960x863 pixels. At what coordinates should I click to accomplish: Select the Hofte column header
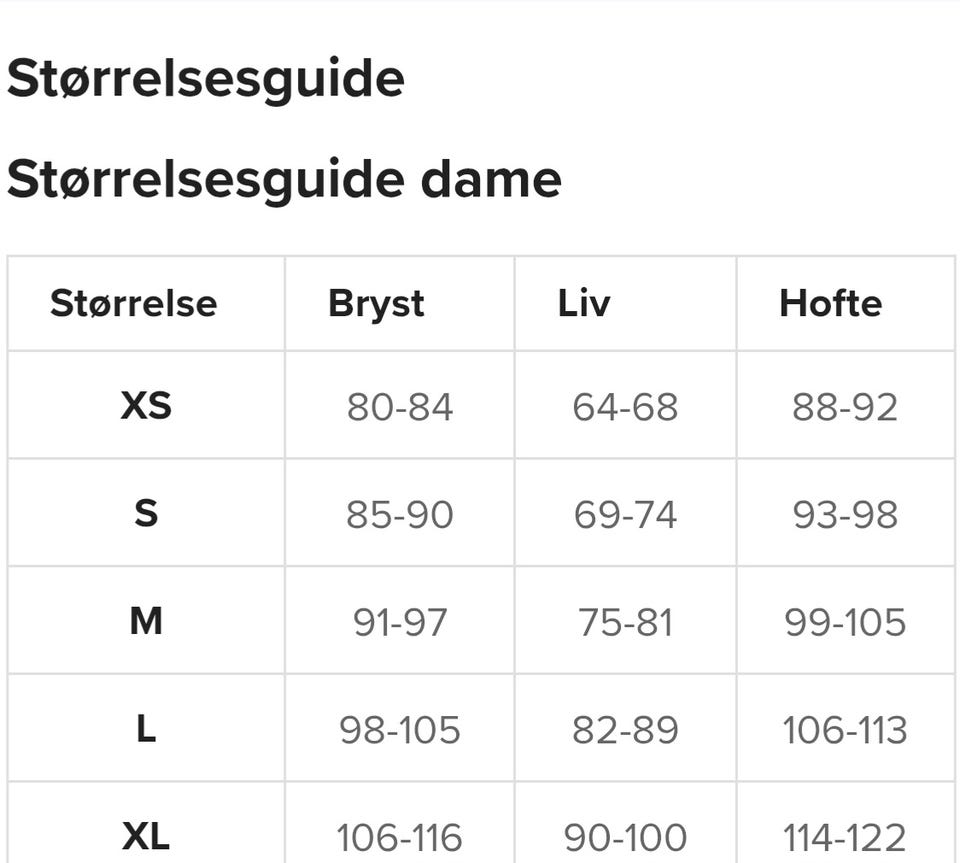[830, 303]
